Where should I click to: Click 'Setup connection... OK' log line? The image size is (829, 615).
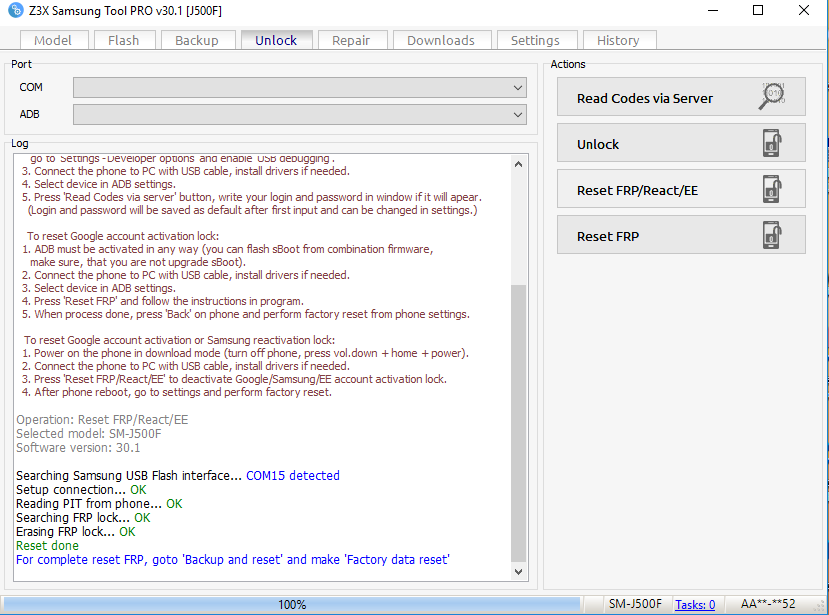(81, 490)
